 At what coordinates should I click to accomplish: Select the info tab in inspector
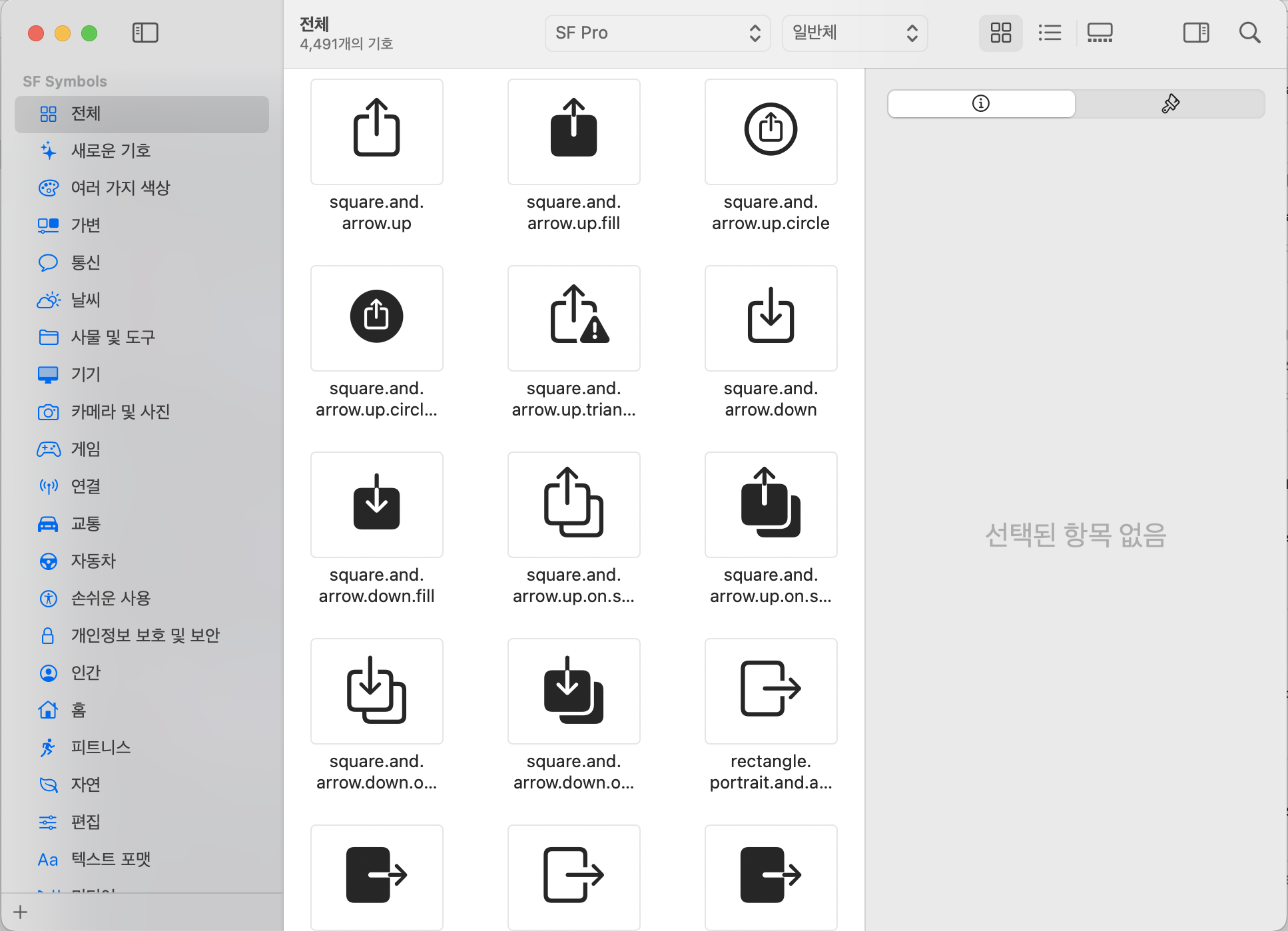pyautogui.click(x=981, y=103)
